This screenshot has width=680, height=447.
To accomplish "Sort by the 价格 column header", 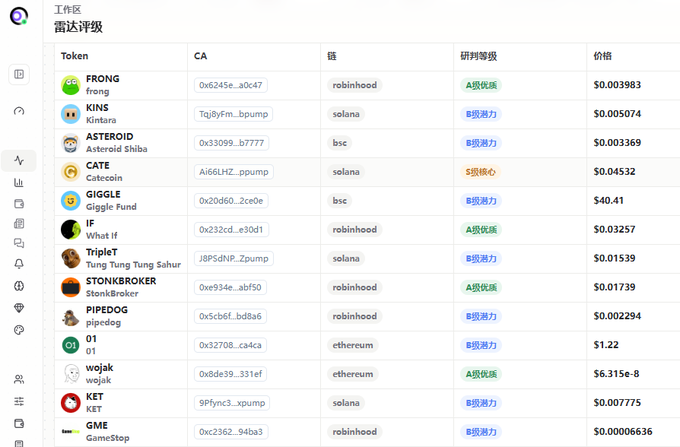I will point(602,56).
